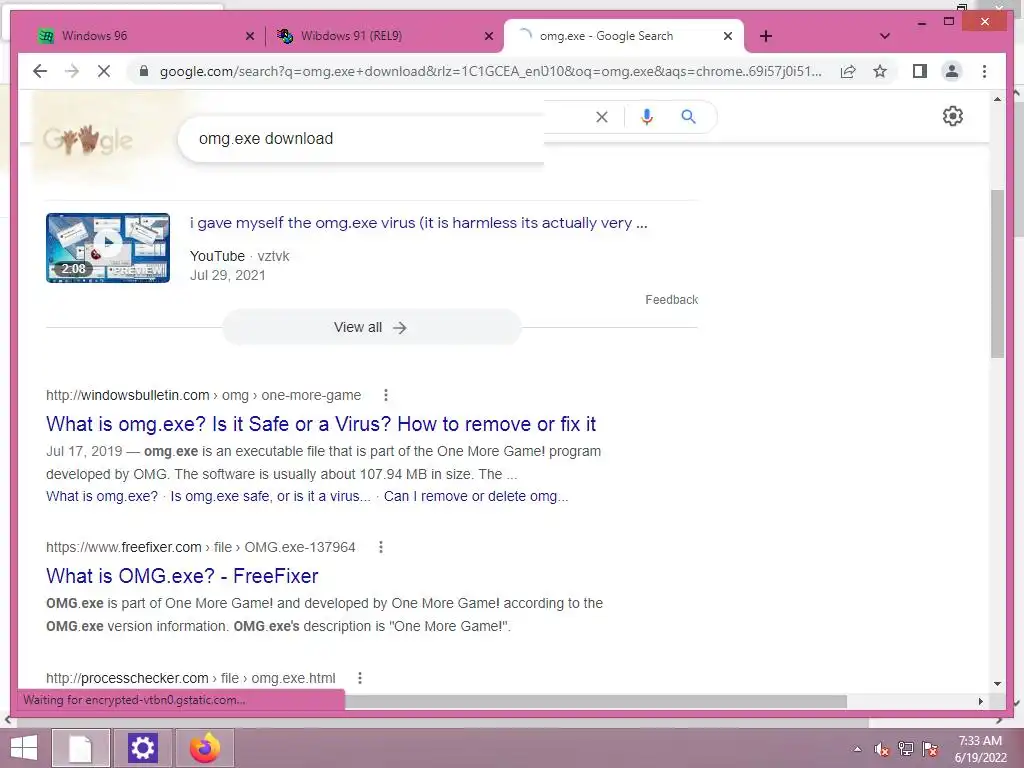
Task: Click the vertical page scrollbar thumb
Action: pyautogui.click(x=997, y=274)
